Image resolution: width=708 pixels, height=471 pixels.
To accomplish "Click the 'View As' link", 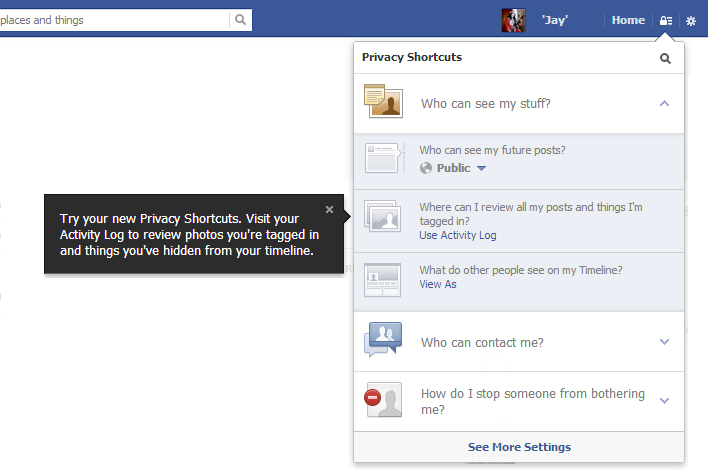I will tap(437, 284).
